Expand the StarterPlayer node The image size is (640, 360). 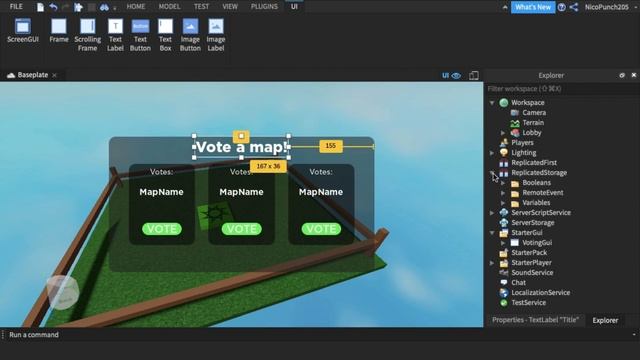492,263
